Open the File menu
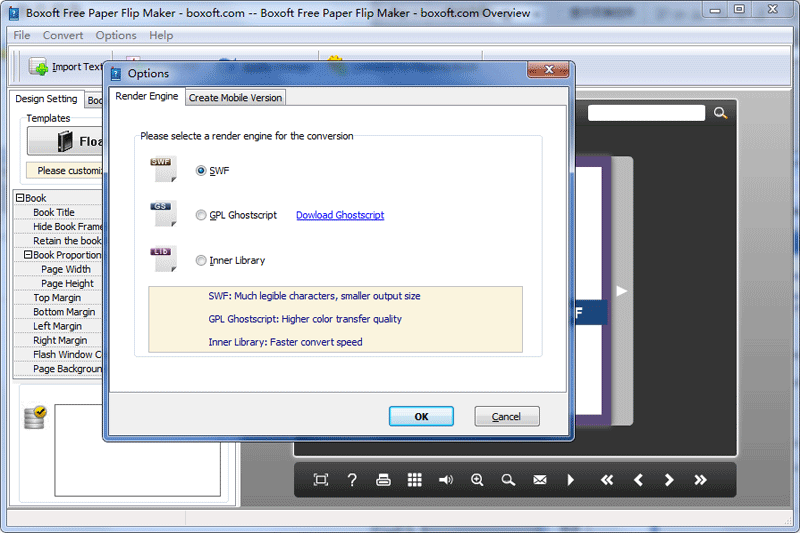The height and width of the screenshot is (533, 800). click(x=21, y=35)
